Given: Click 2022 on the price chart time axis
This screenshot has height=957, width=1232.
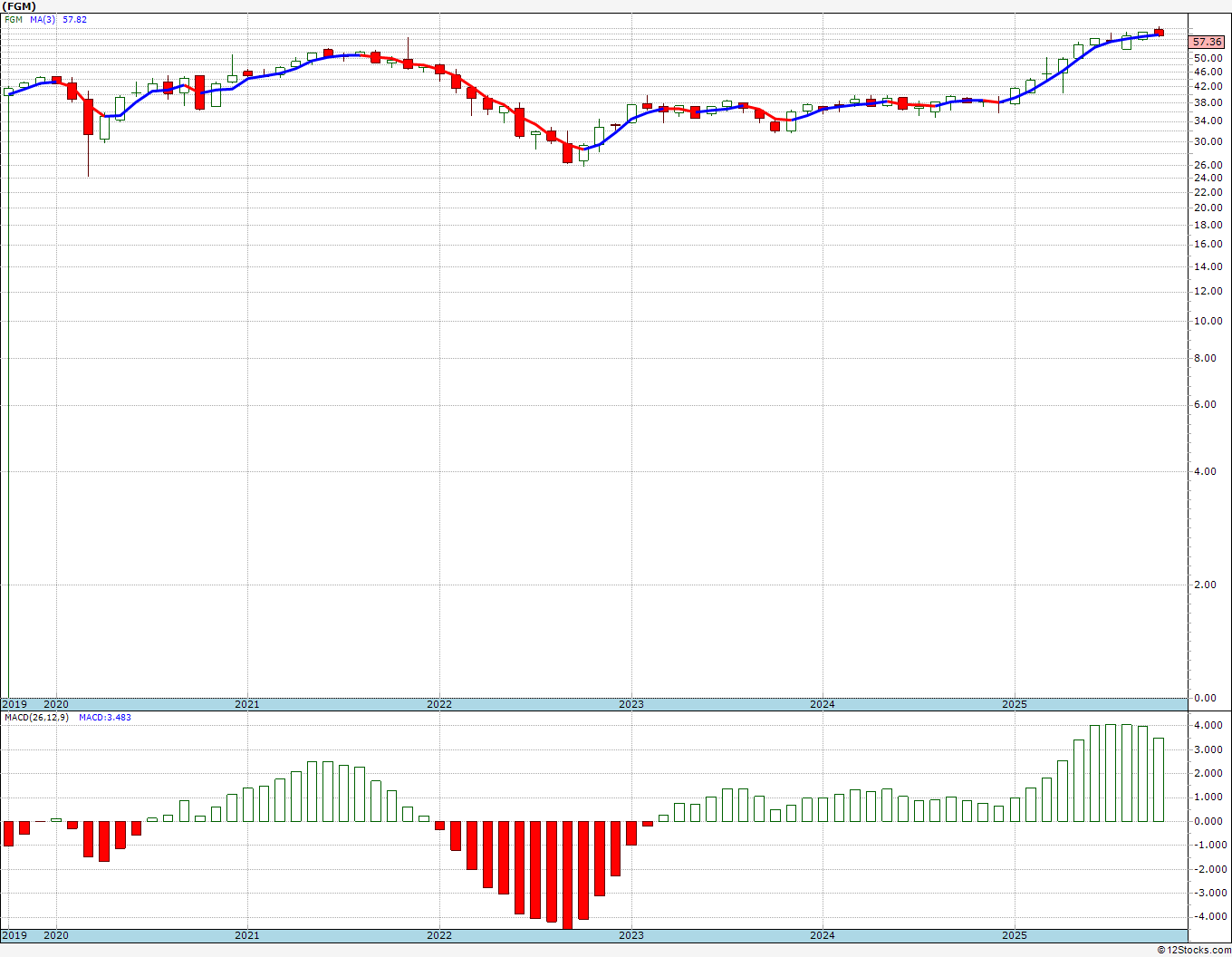Looking at the screenshot, I should pyautogui.click(x=439, y=704).
